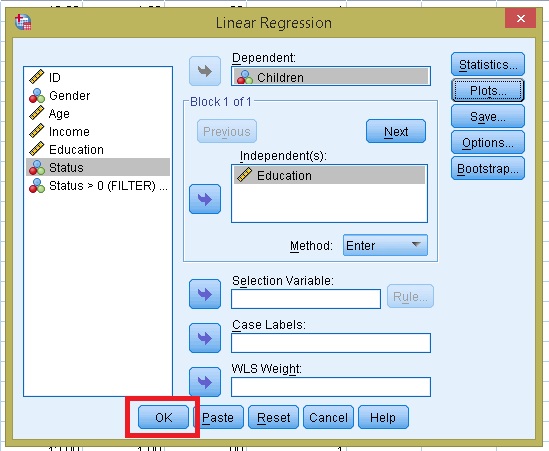
Task: Select the Income variable in list
Action: [98, 132]
